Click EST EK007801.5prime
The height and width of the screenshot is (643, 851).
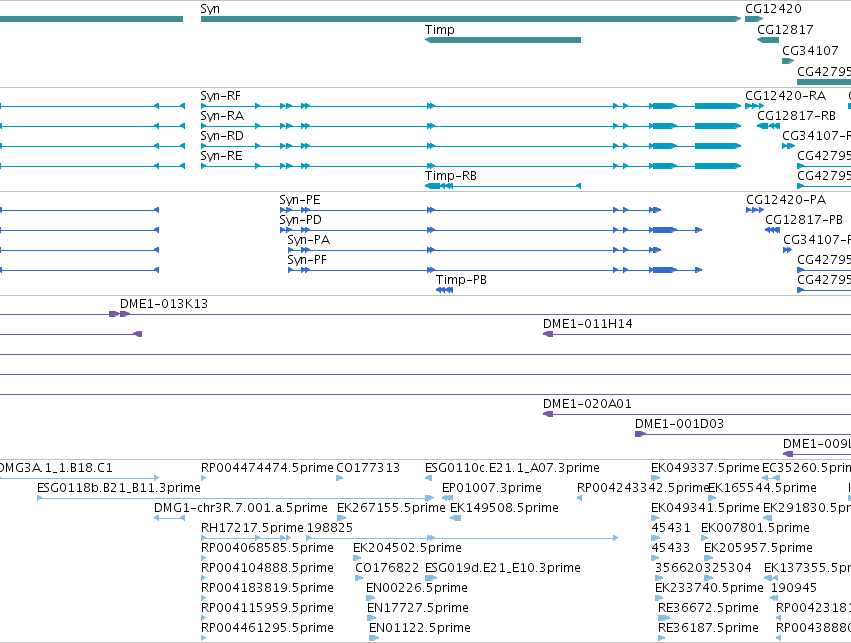[x=755, y=529]
